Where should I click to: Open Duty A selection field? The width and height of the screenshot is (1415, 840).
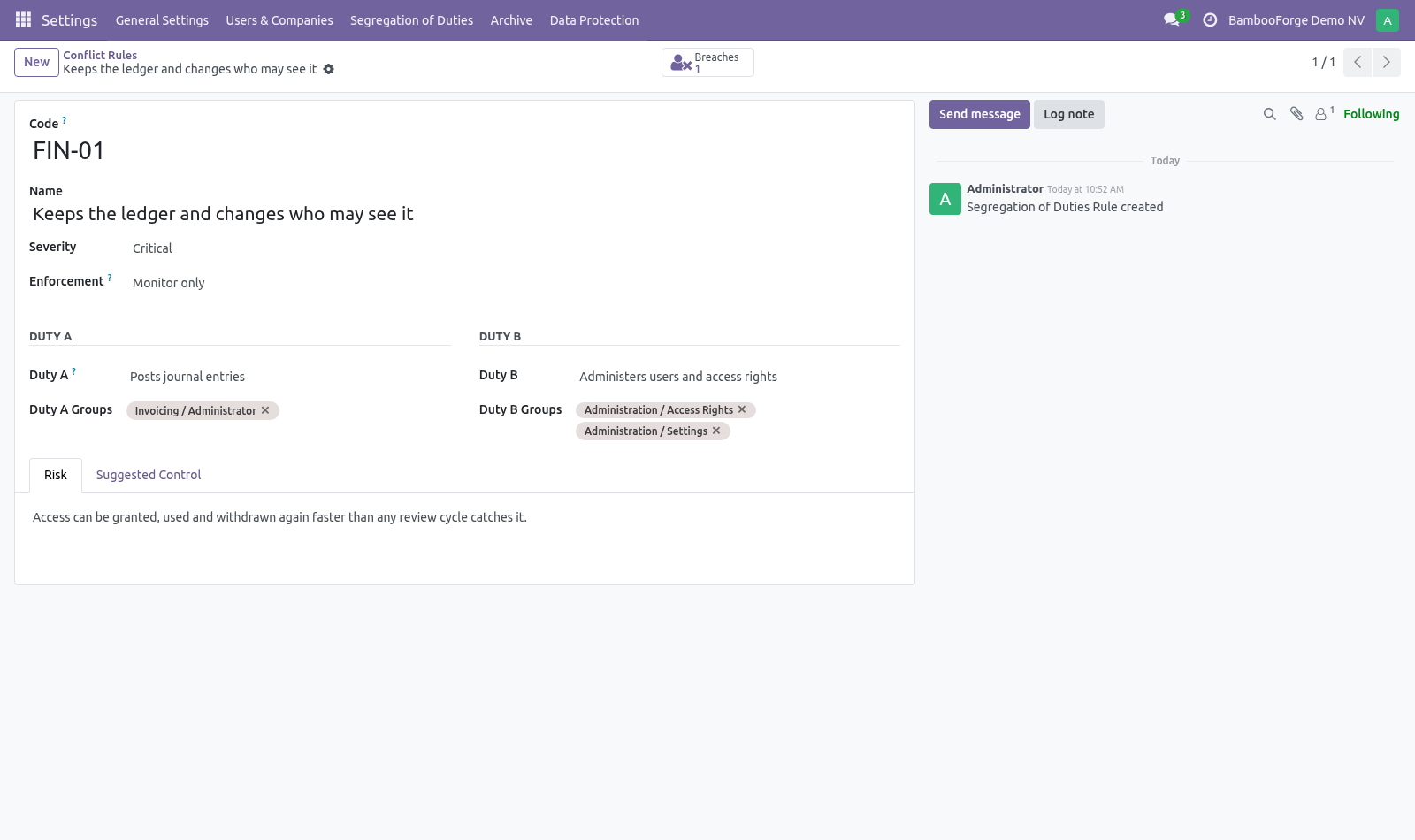[x=288, y=377]
